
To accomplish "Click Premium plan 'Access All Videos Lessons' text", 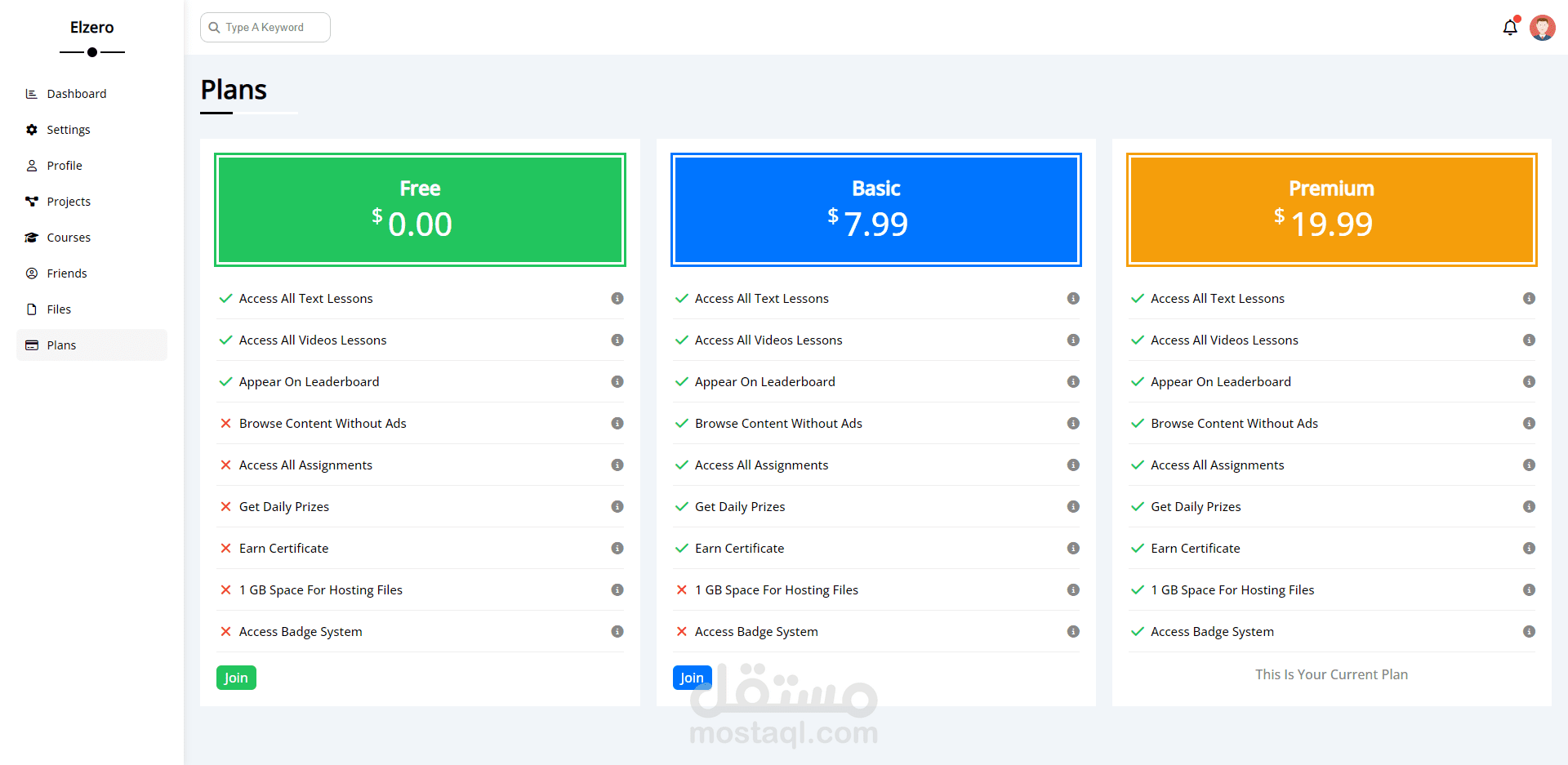I will coord(1224,340).
